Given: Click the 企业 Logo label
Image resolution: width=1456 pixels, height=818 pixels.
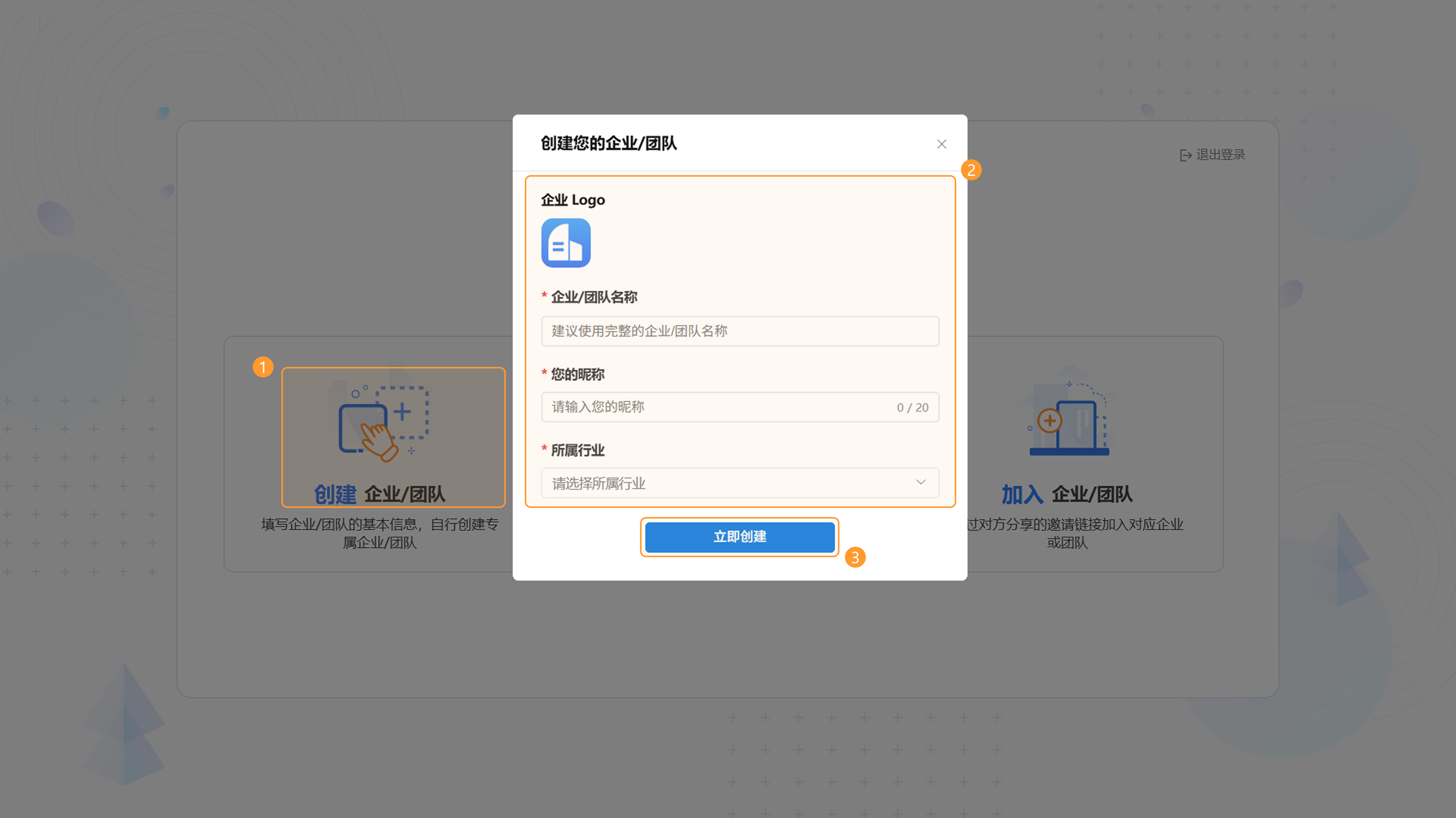Looking at the screenshot, I should coord(573,200).
